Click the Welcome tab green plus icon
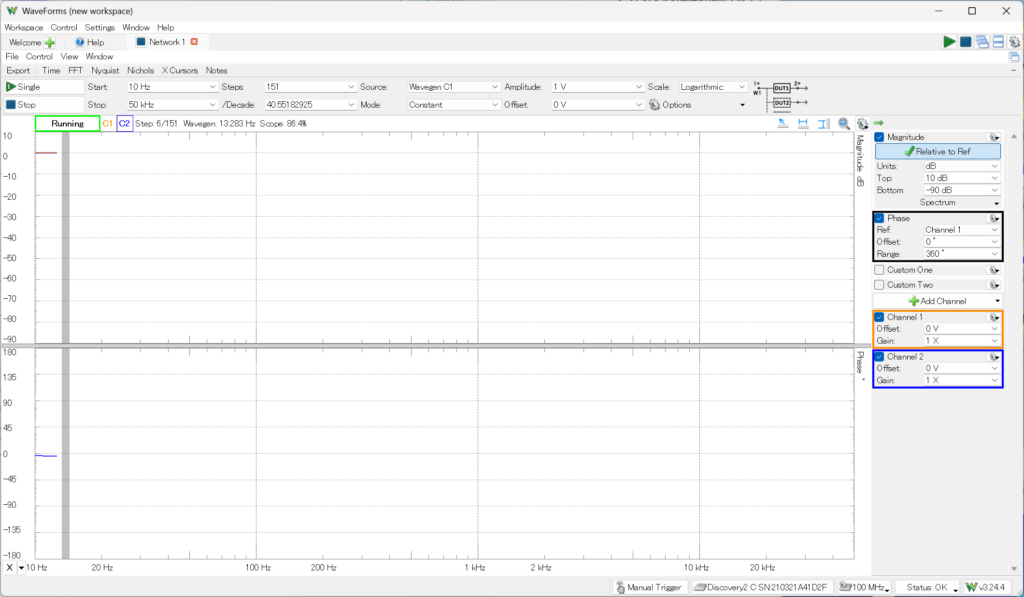1024x597 pixels. click(x=50, y=43)
